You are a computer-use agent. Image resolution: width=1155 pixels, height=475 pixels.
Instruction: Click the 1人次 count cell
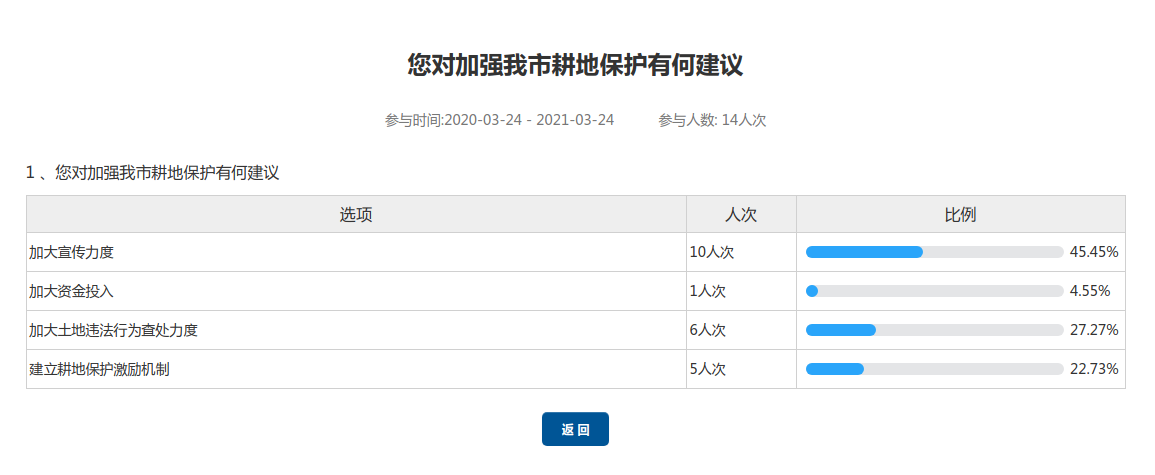pyautogui.click(x=708, y=291)
